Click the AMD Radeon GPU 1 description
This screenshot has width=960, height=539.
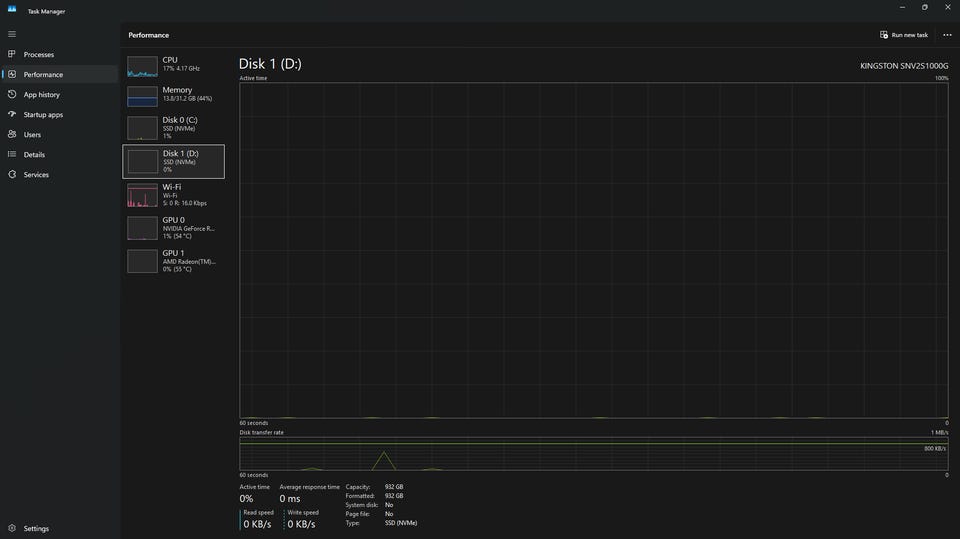pyautogui.click(x=189, y=262)
